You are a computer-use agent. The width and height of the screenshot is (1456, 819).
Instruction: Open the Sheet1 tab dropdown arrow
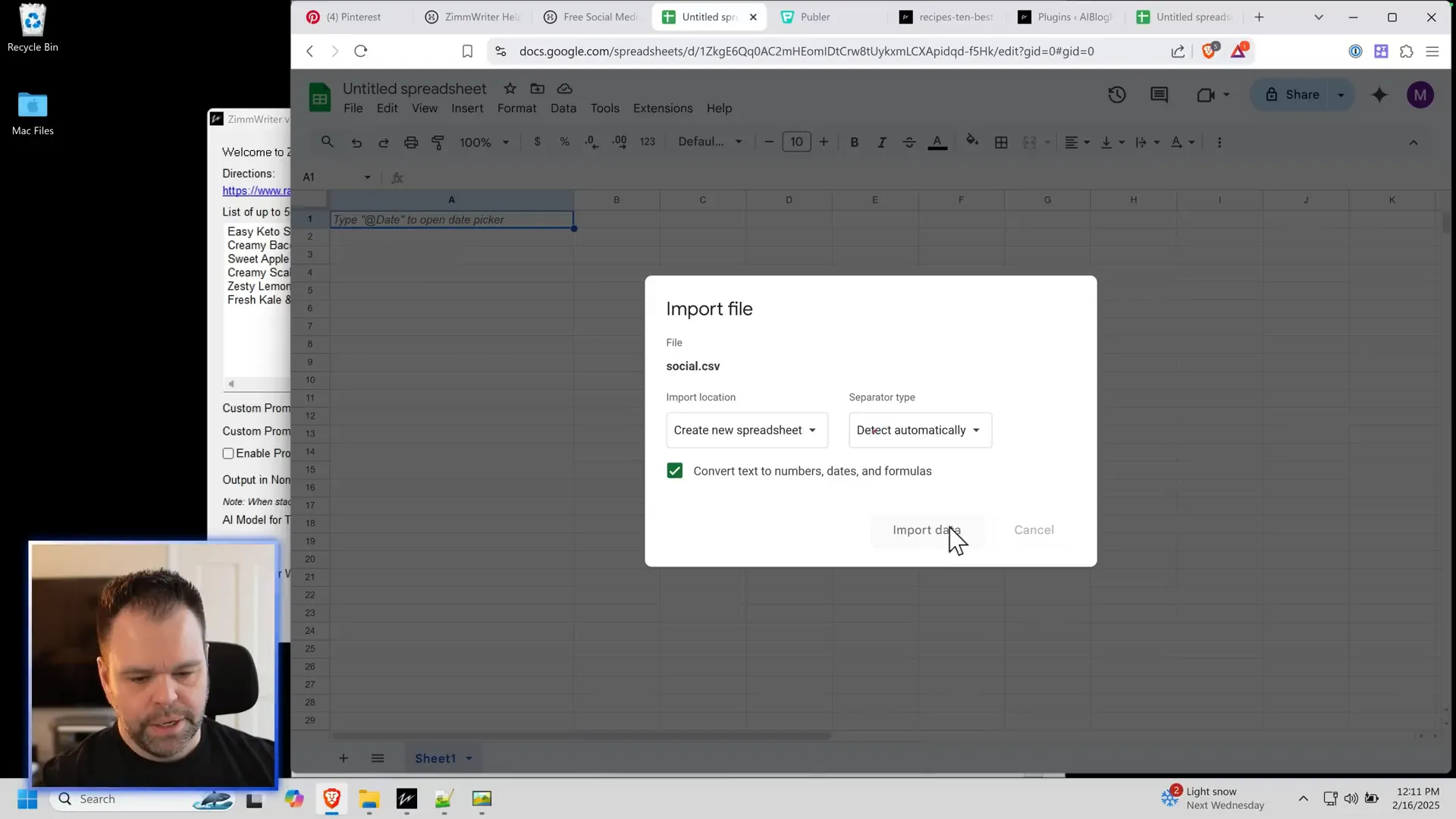click(x=469, y=758)
